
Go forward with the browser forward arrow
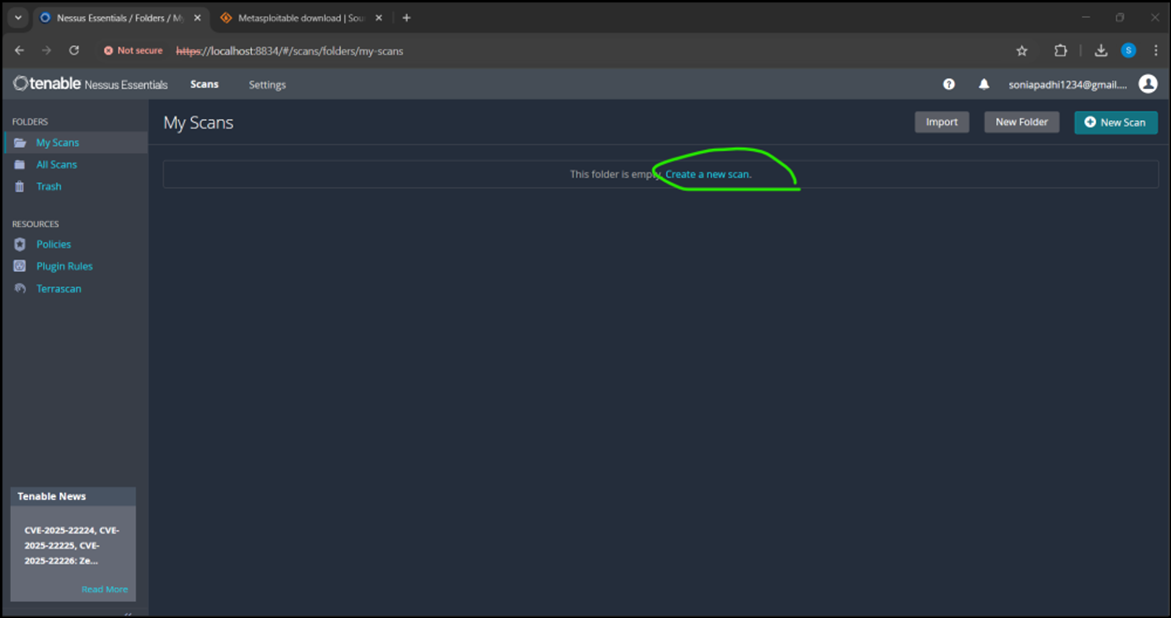coord(46,51)
